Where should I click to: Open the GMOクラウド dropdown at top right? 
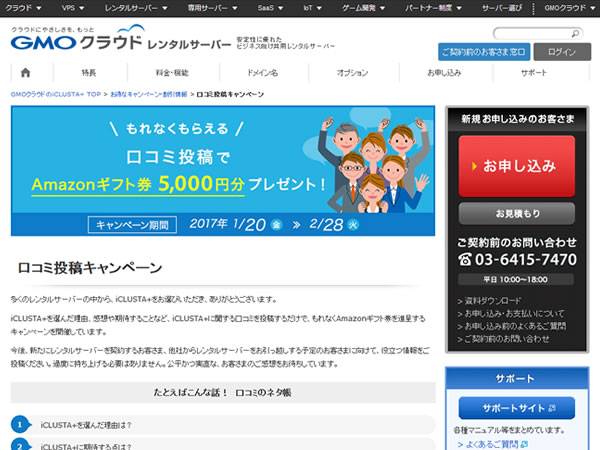(569, 8)
